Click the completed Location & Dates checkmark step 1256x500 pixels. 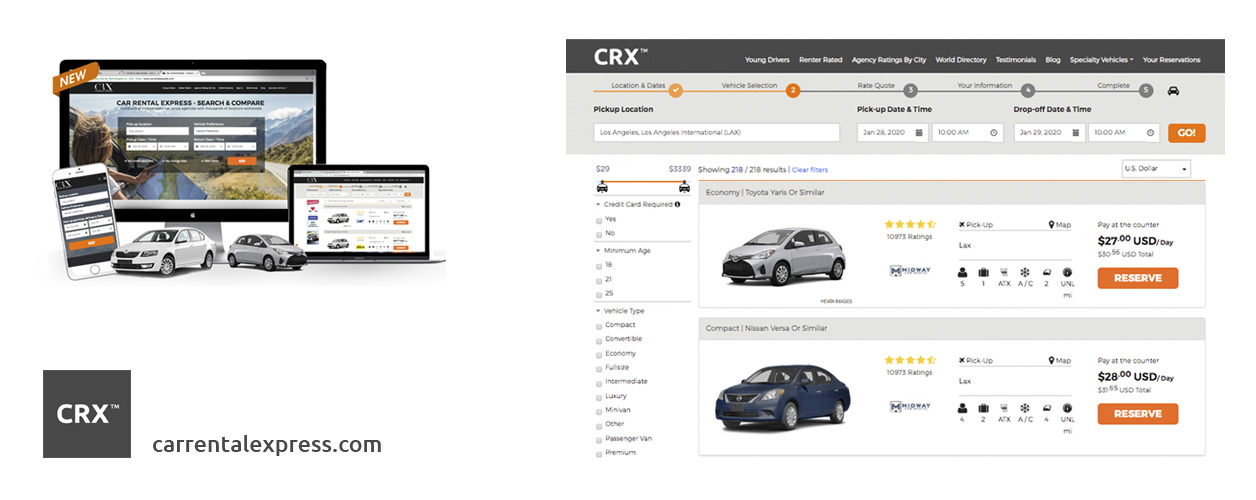676,90
